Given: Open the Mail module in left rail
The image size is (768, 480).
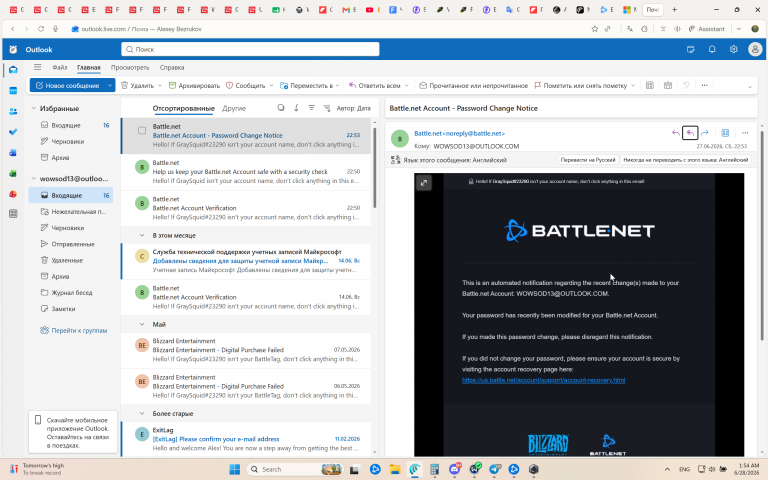Looking at the screenshot, I should point(13,70).
